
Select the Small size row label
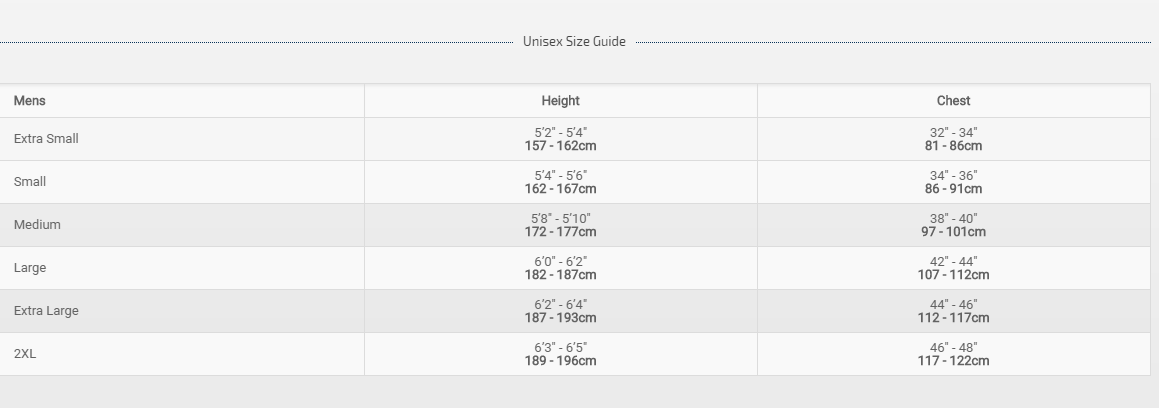(30, 182)
